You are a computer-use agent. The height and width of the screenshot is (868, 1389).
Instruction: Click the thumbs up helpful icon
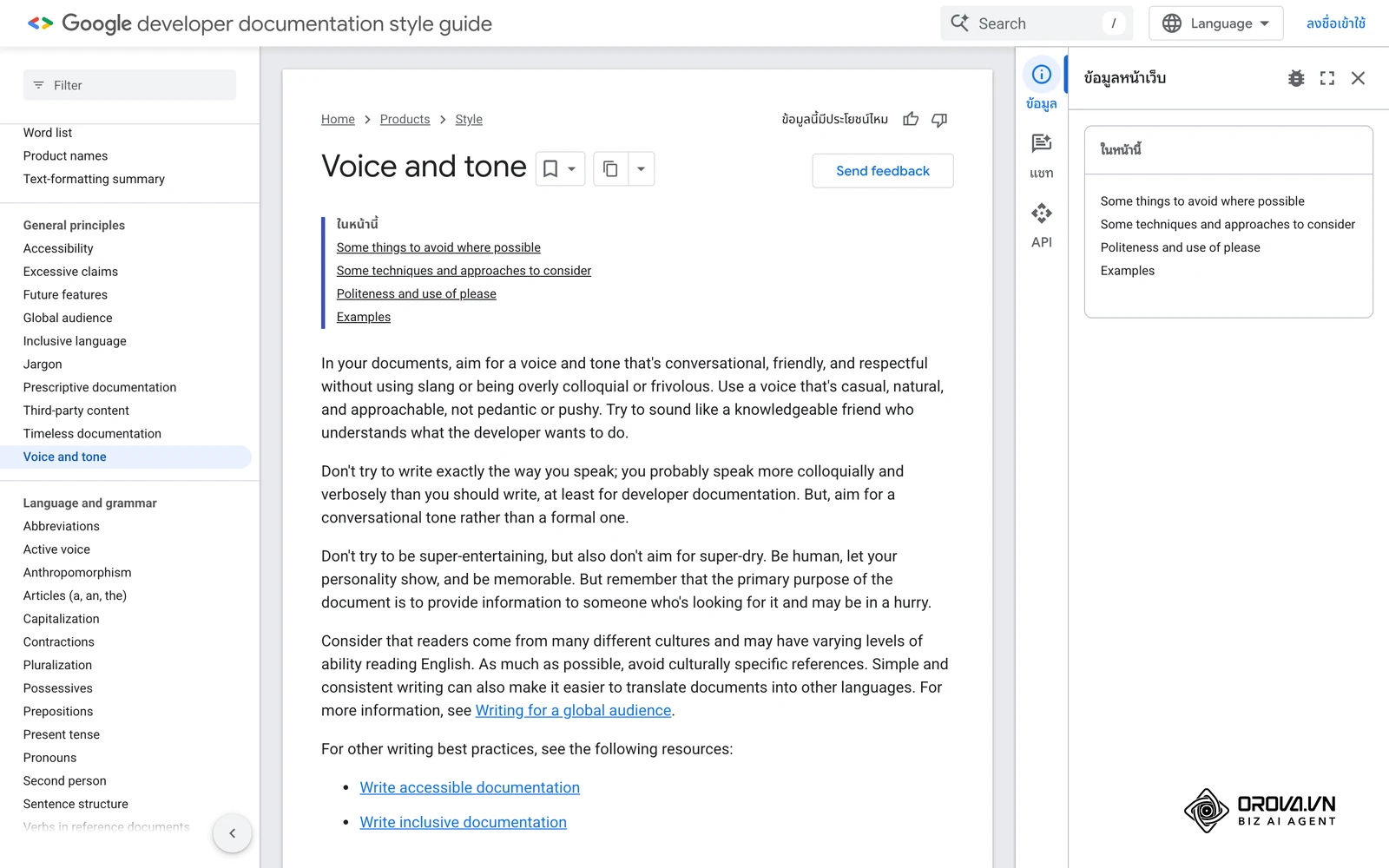[911, 119]
